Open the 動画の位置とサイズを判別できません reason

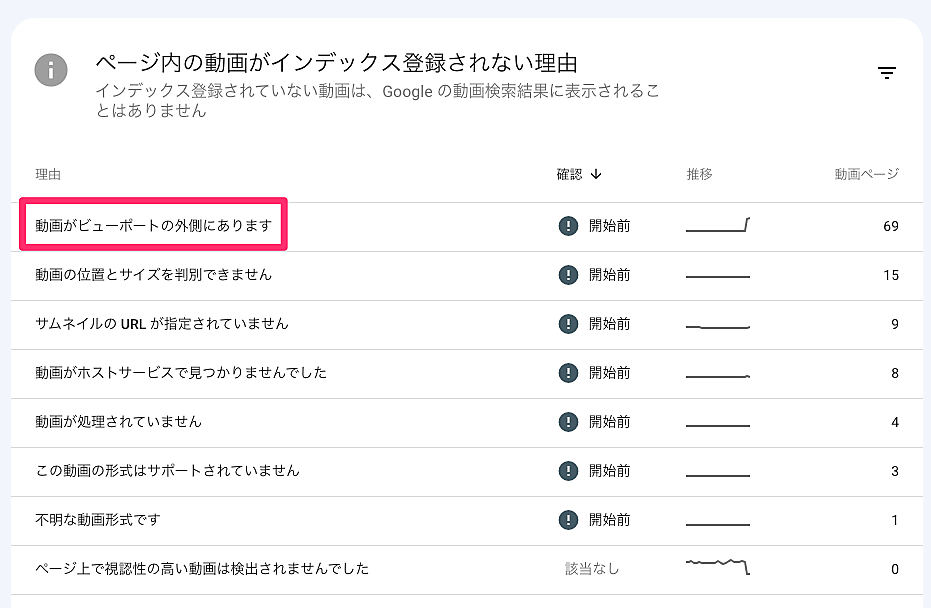coord(154,275)
